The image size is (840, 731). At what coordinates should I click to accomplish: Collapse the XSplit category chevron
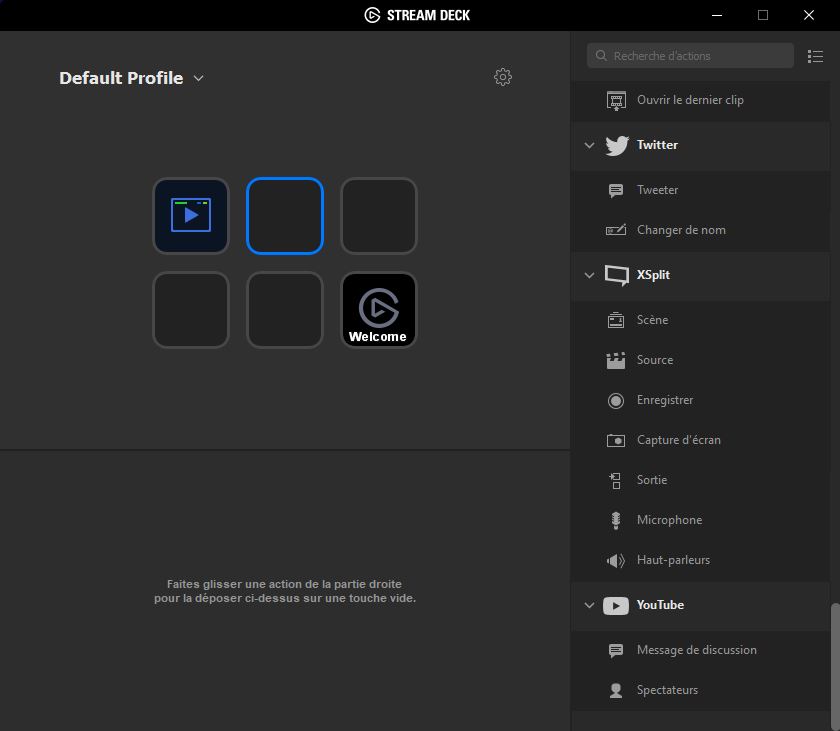(589, 275)
